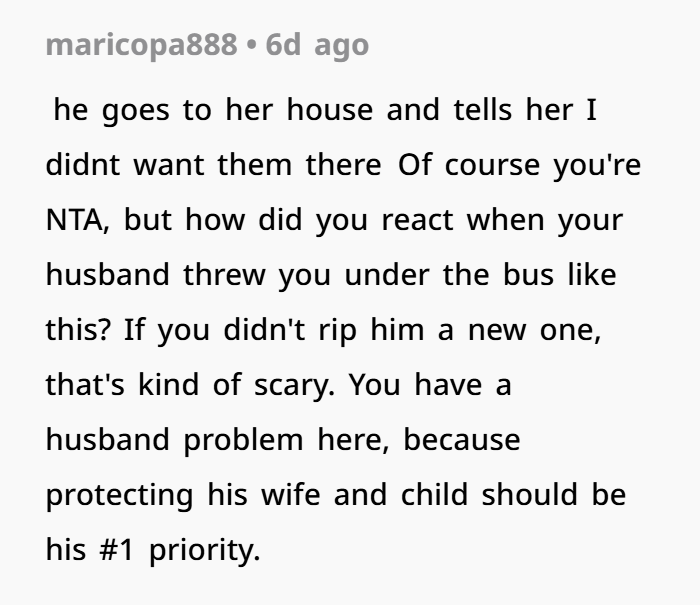Click the word "priority" ending the comment
The image size is (700, 605).
click(204, 549)
